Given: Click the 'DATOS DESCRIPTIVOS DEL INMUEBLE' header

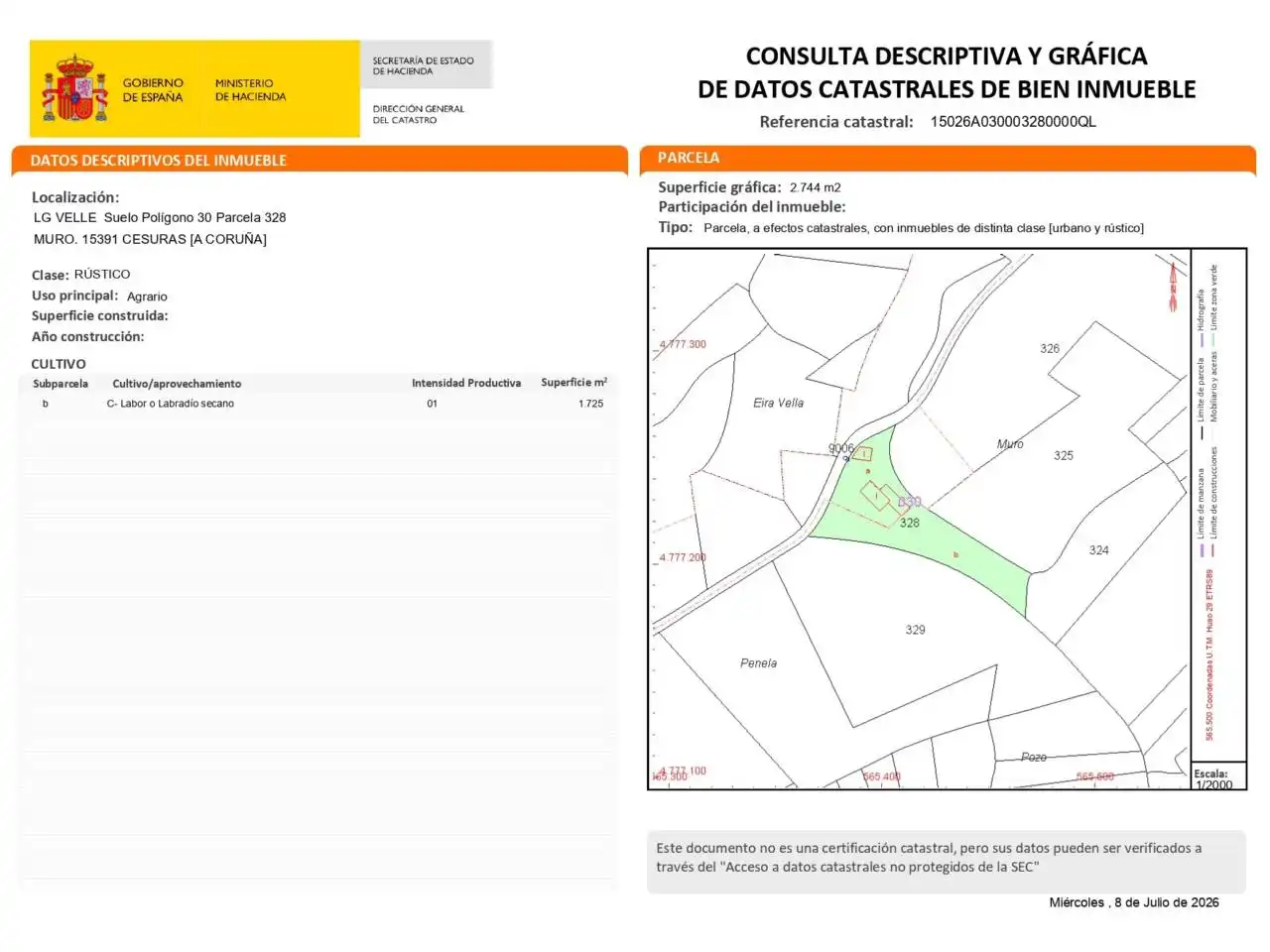Looking at the screenshot, I should pyautogui.click(x=158, y=161).
